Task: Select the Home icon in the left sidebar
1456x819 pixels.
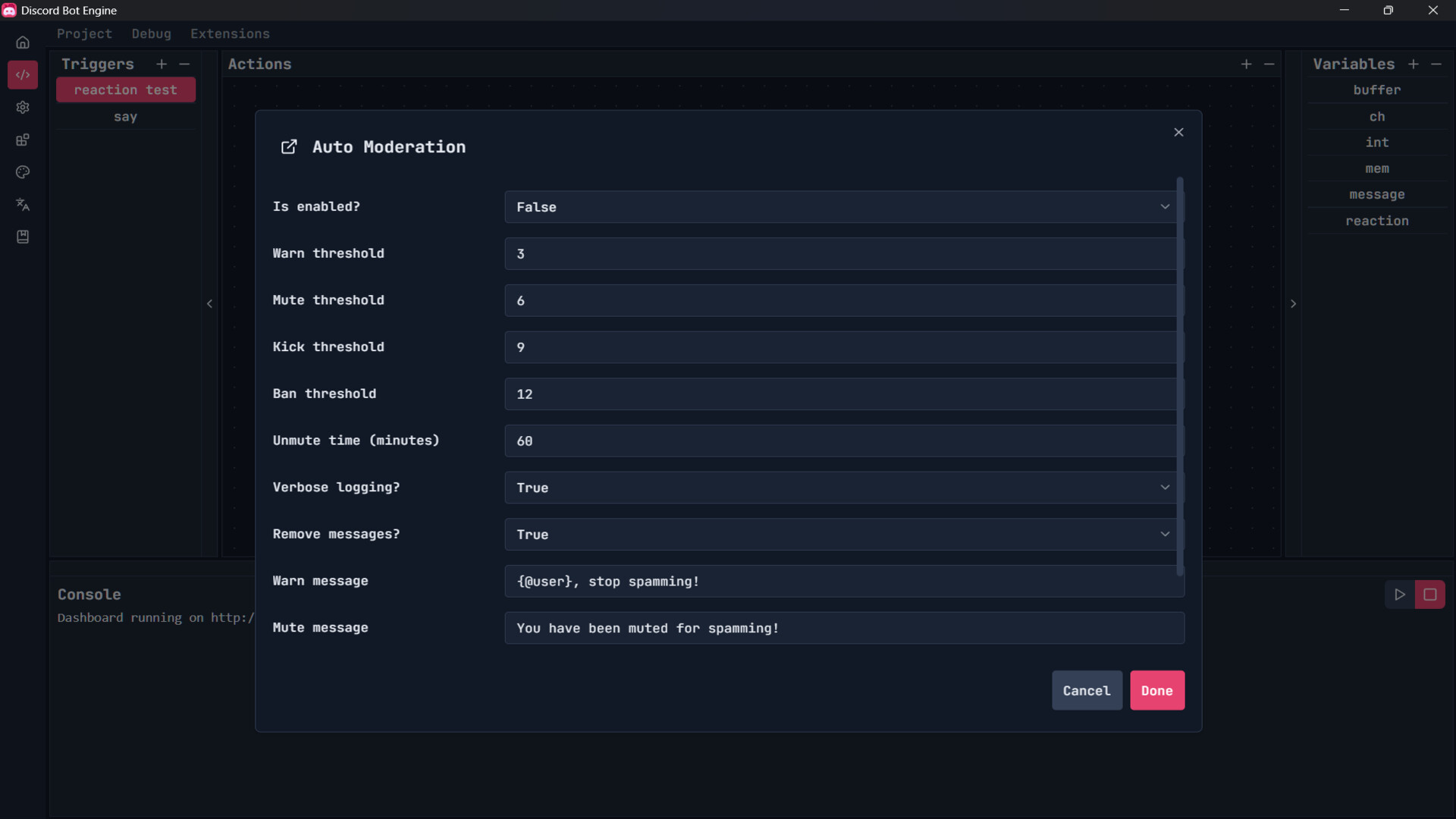Action: coord(23,42)
